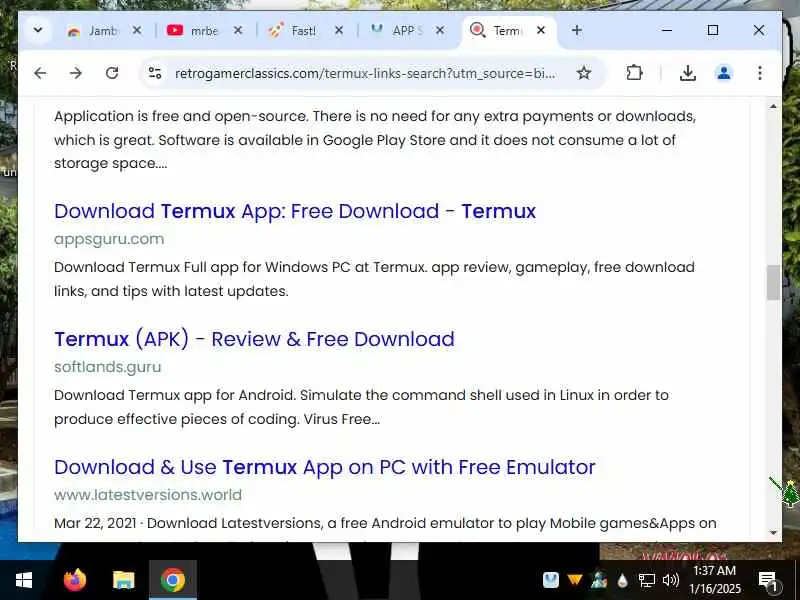Viewport: 800px width, 600px height.
Task: Bookmark this page with star icon
Action: point(584,73)
